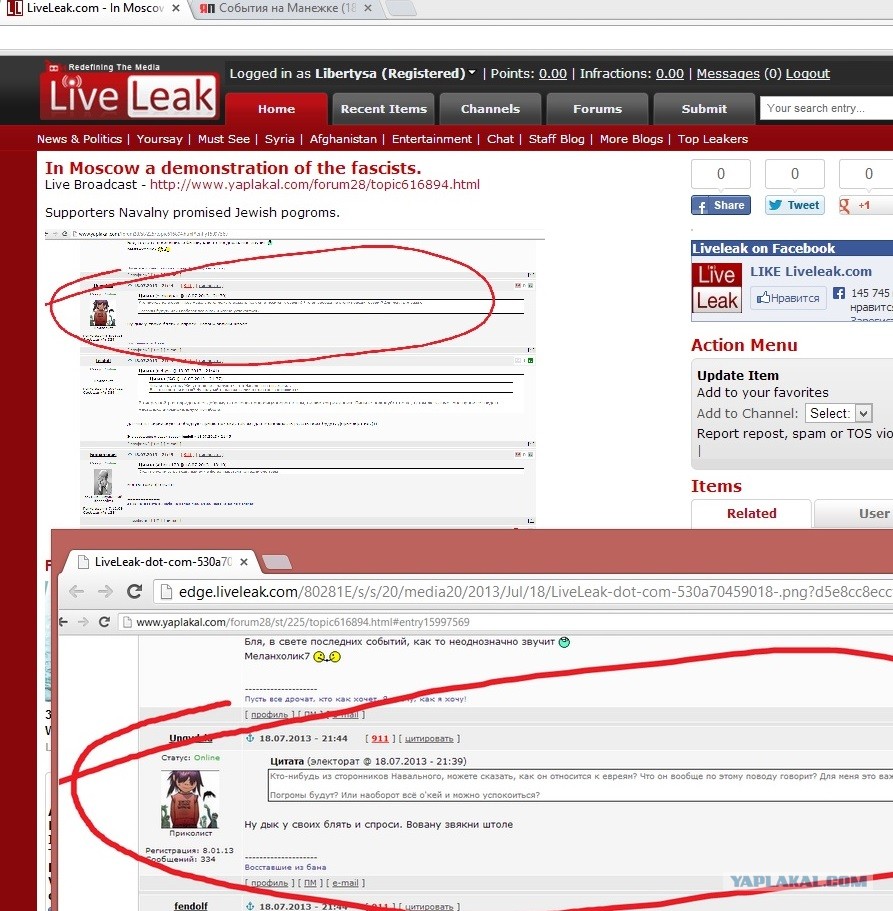The height and width of the screenshot is (911, 893).
Task: Click the Update Item action
Action: pyautogui.click(x=738, y=375)
